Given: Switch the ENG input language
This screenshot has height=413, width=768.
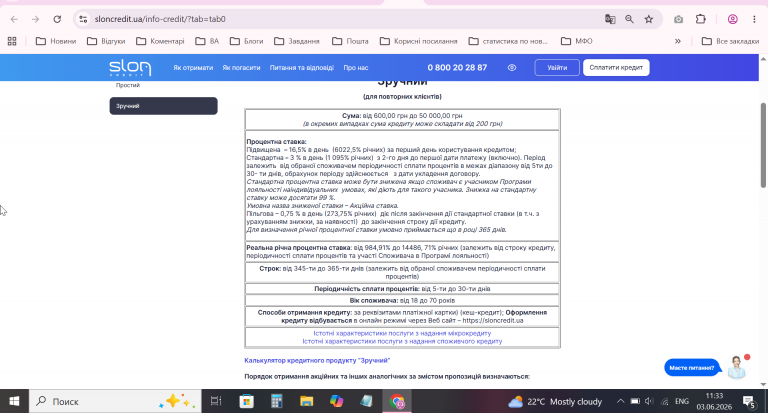Looking at the screenshot, I should pos(682,402).
